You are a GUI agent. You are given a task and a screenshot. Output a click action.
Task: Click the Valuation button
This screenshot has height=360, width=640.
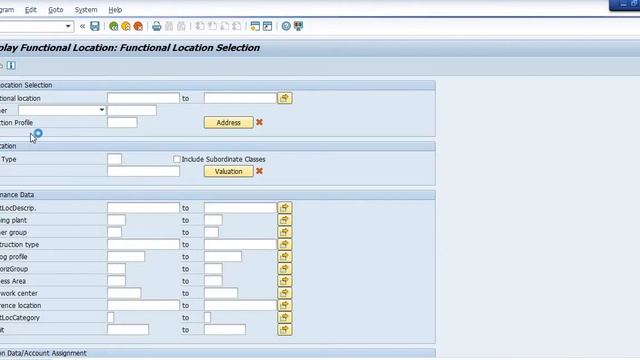click(x=229, y=171)
